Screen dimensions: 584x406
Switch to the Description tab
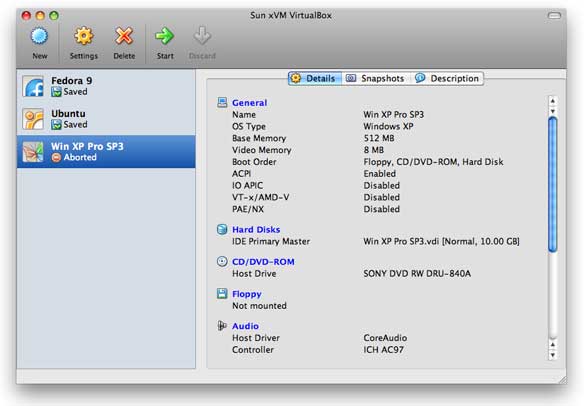pyautogui.click(x=447, y=78)
